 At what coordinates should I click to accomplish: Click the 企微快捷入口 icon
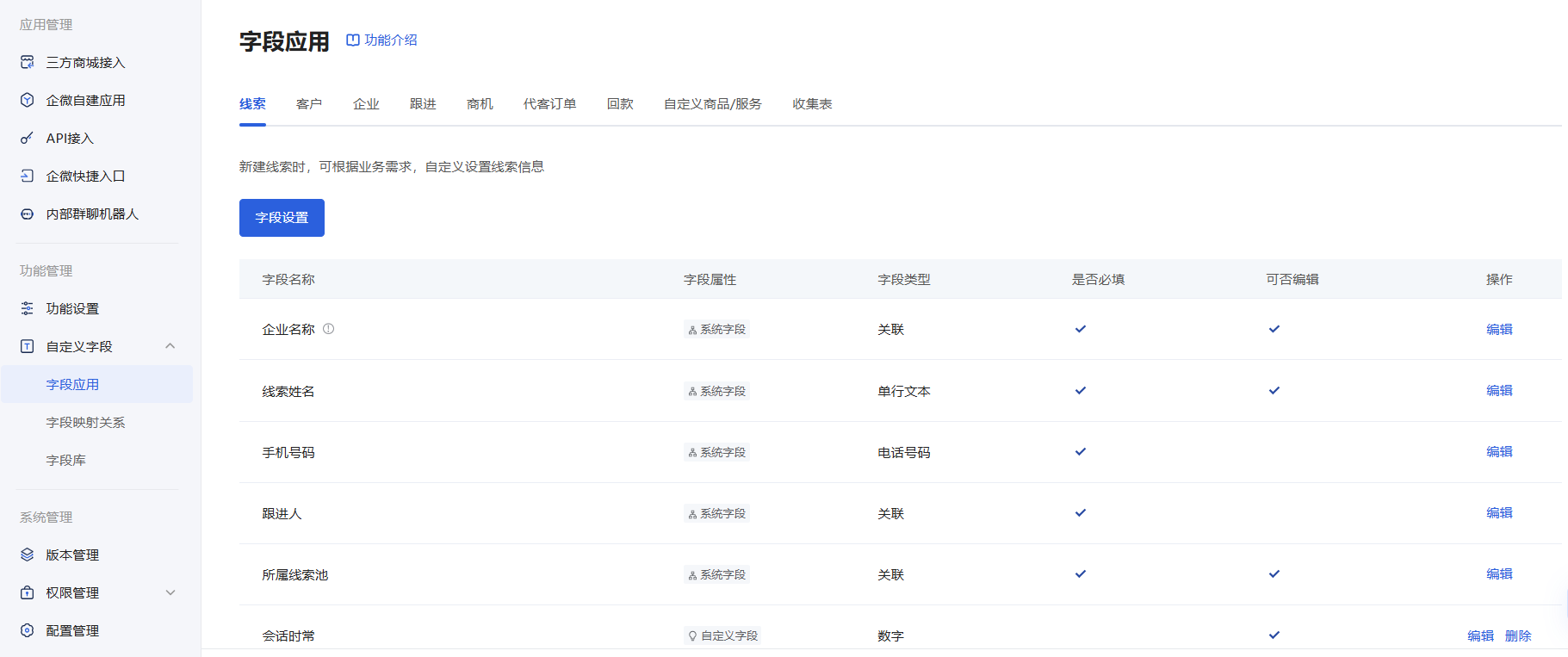pyautogui.click(x=28, y=176)
